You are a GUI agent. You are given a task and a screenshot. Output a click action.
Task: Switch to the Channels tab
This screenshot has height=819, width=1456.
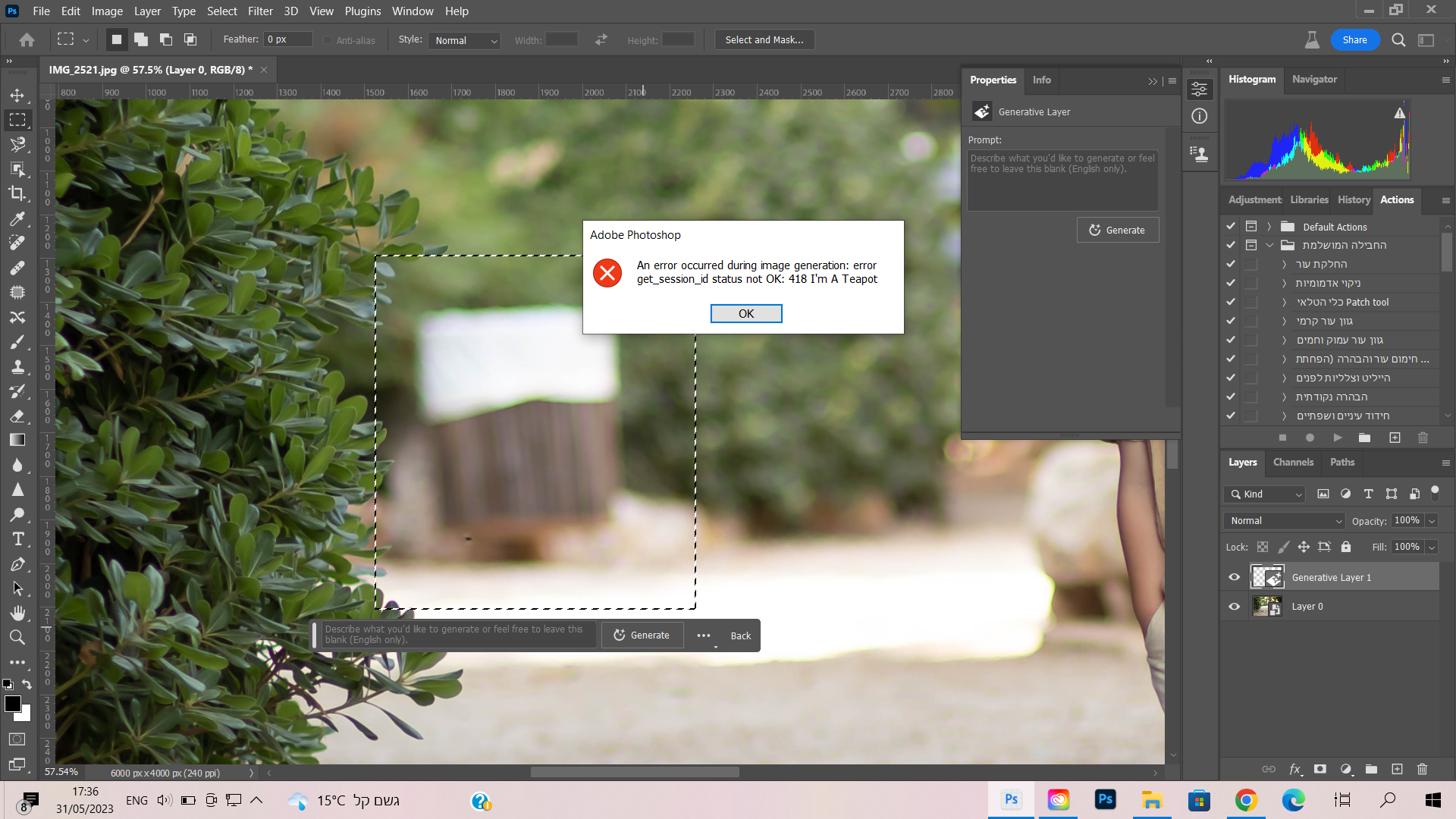(1293, 462)
